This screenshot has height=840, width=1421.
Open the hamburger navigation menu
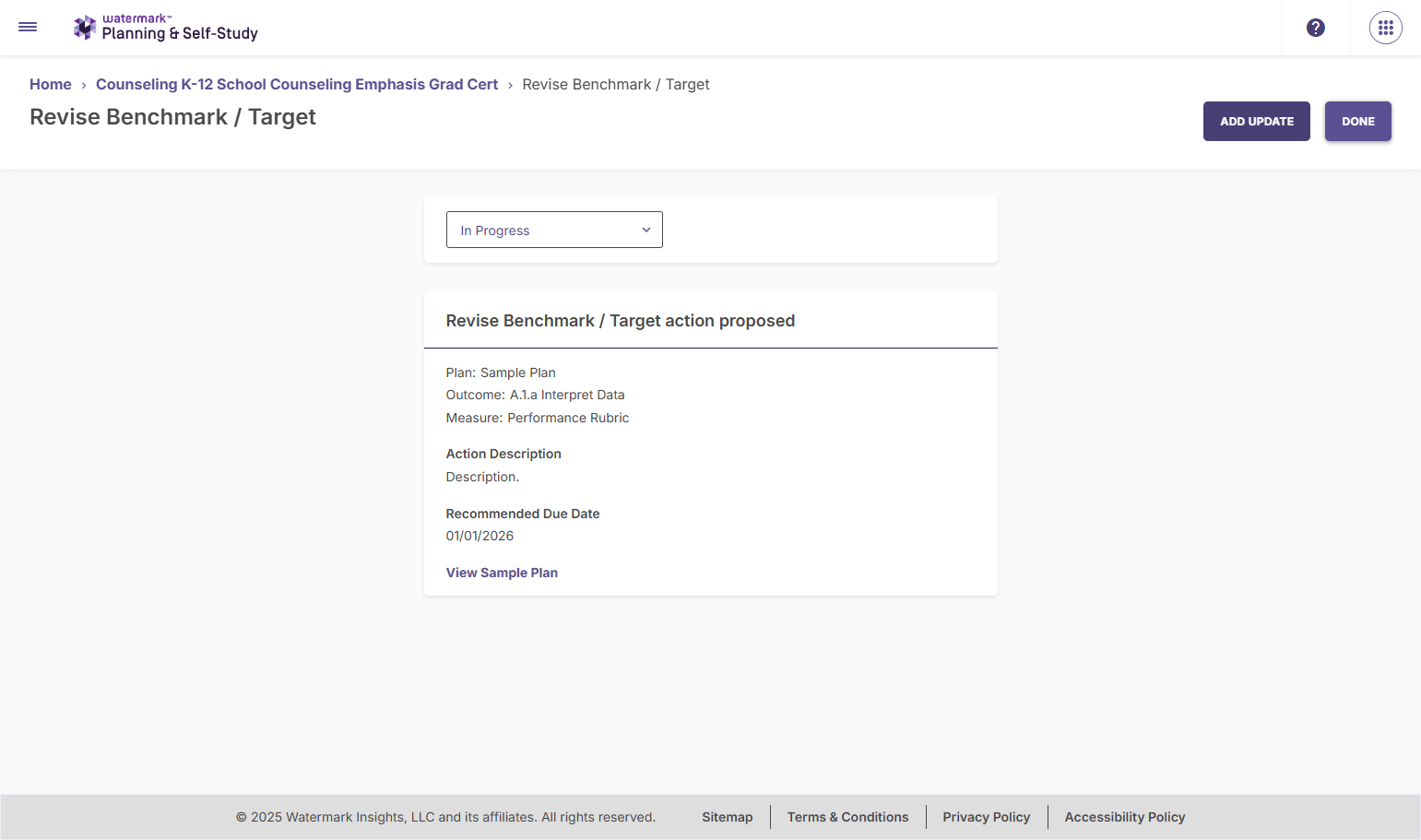tap(28, 28)
